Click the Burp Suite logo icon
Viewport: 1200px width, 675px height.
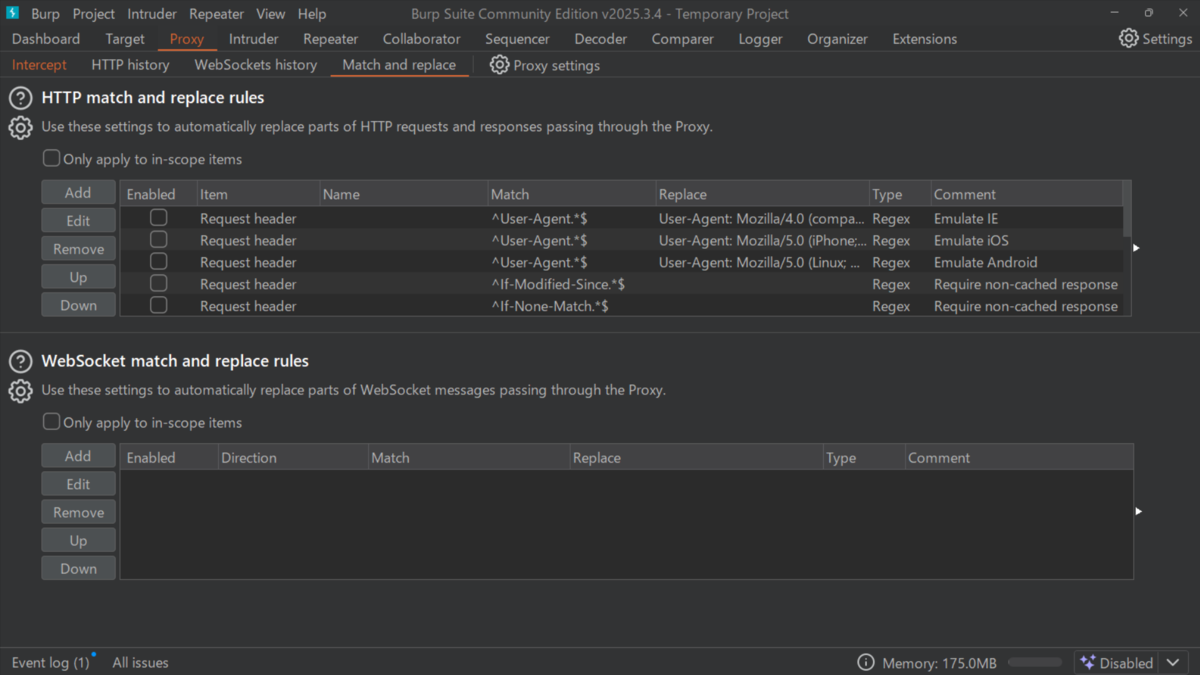pos(13,13)
